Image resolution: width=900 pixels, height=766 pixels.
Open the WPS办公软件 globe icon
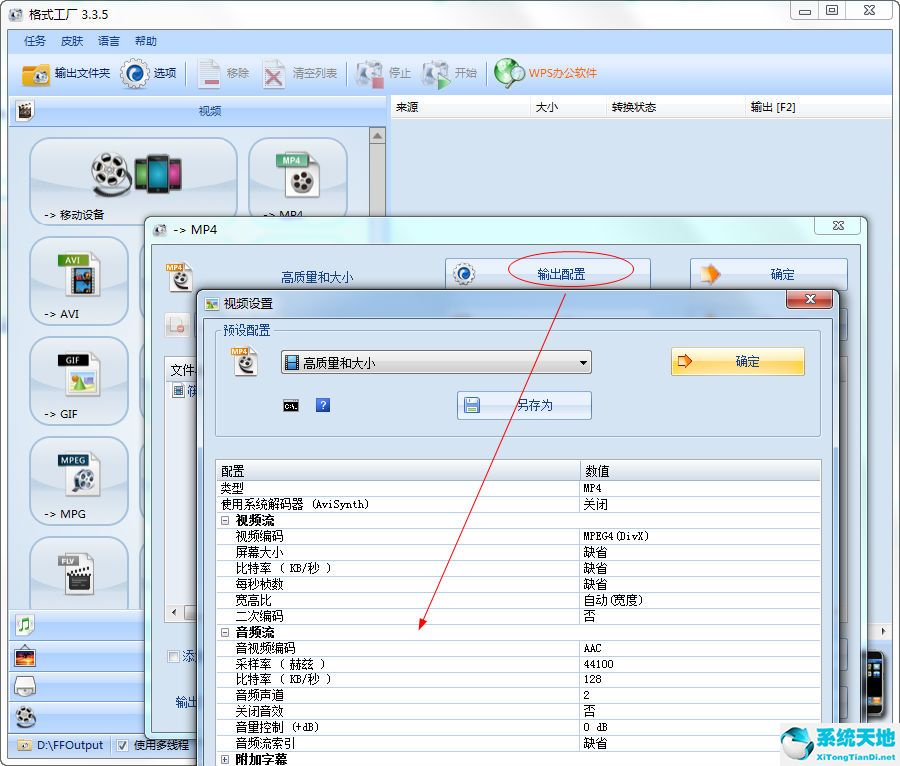(x=509, y=73)
